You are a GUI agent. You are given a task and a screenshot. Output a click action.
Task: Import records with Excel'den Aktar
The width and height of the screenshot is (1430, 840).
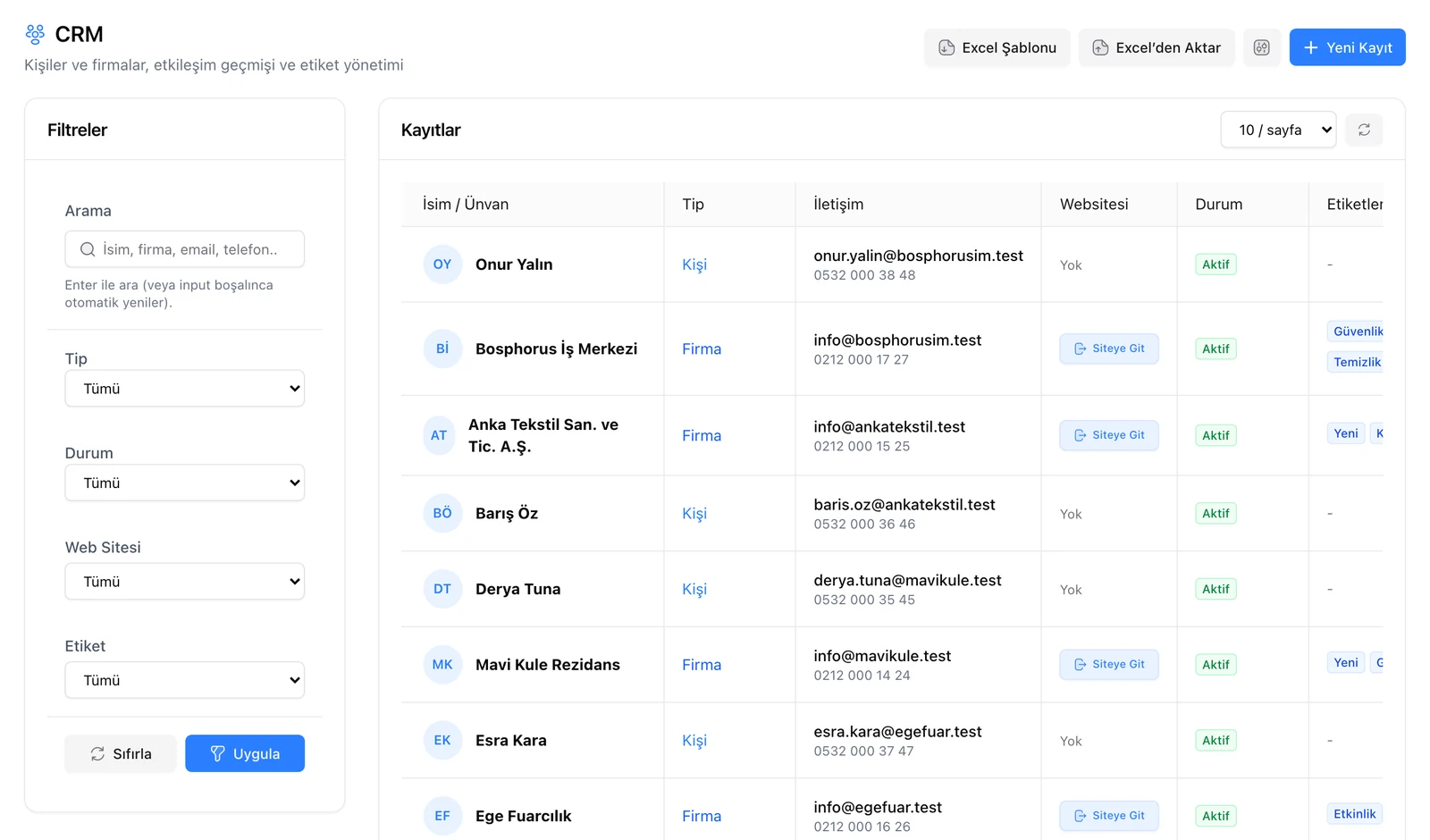click(1156, 47)
